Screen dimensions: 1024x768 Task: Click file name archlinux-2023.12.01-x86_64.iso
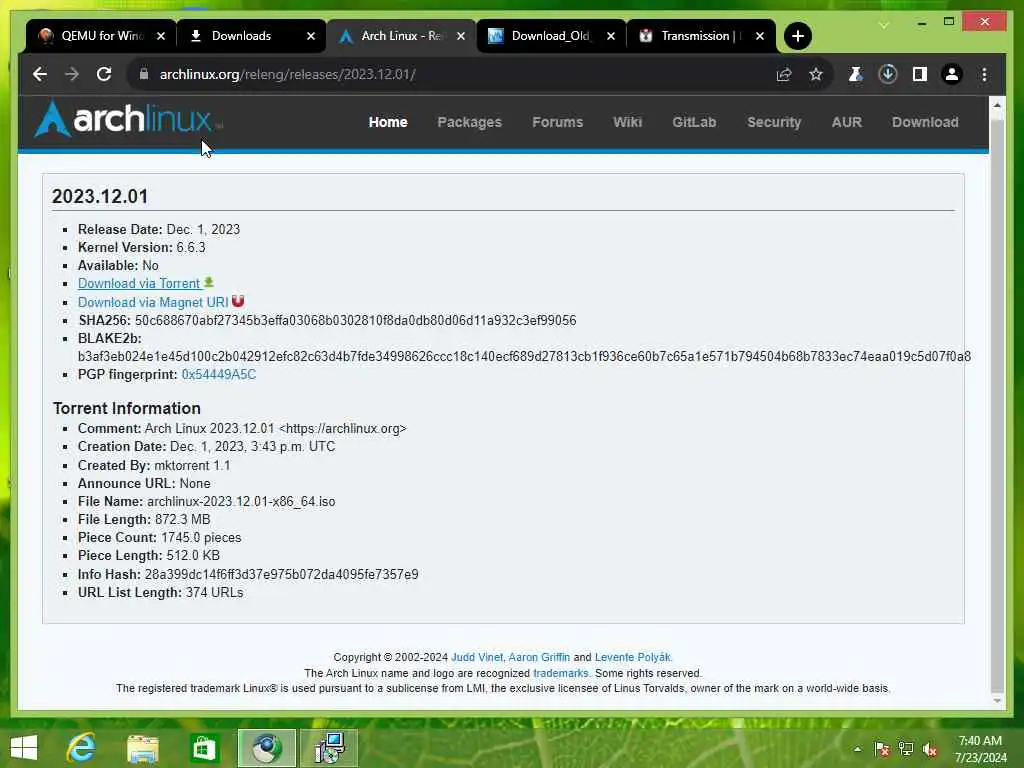click(x=241, y=501)
